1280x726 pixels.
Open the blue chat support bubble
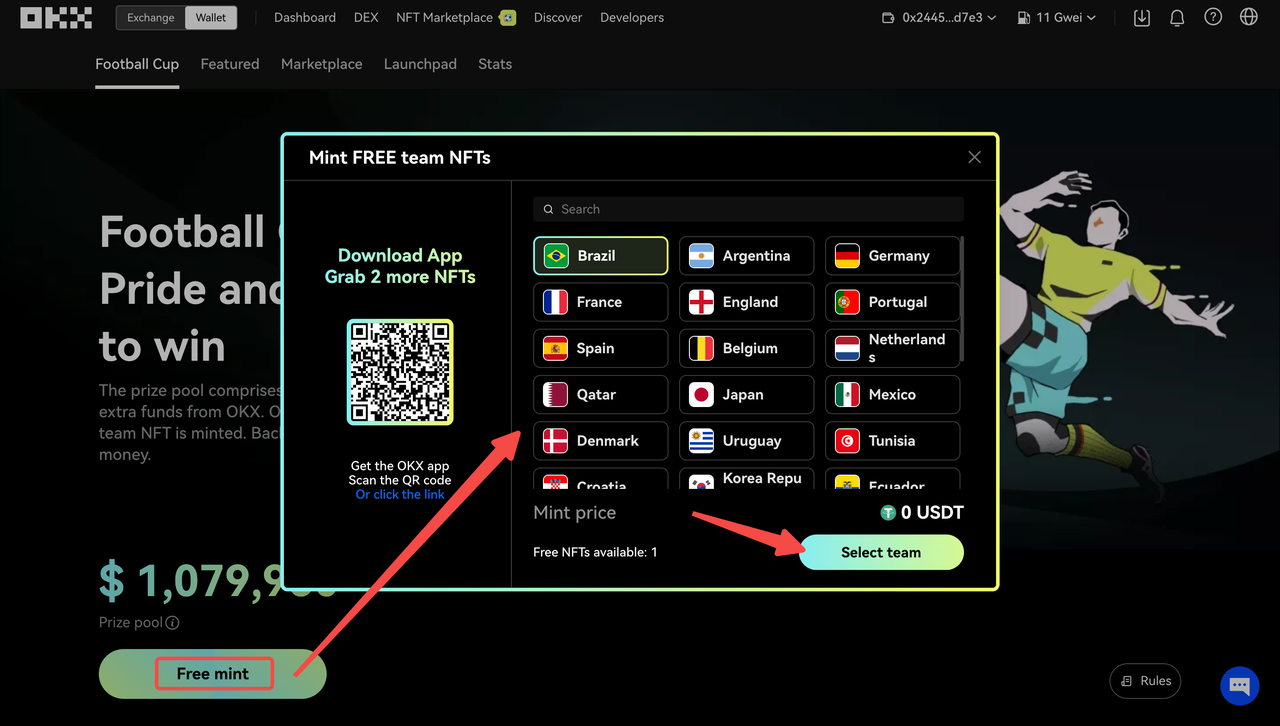pyautogui.click(x=1239, y=686)
